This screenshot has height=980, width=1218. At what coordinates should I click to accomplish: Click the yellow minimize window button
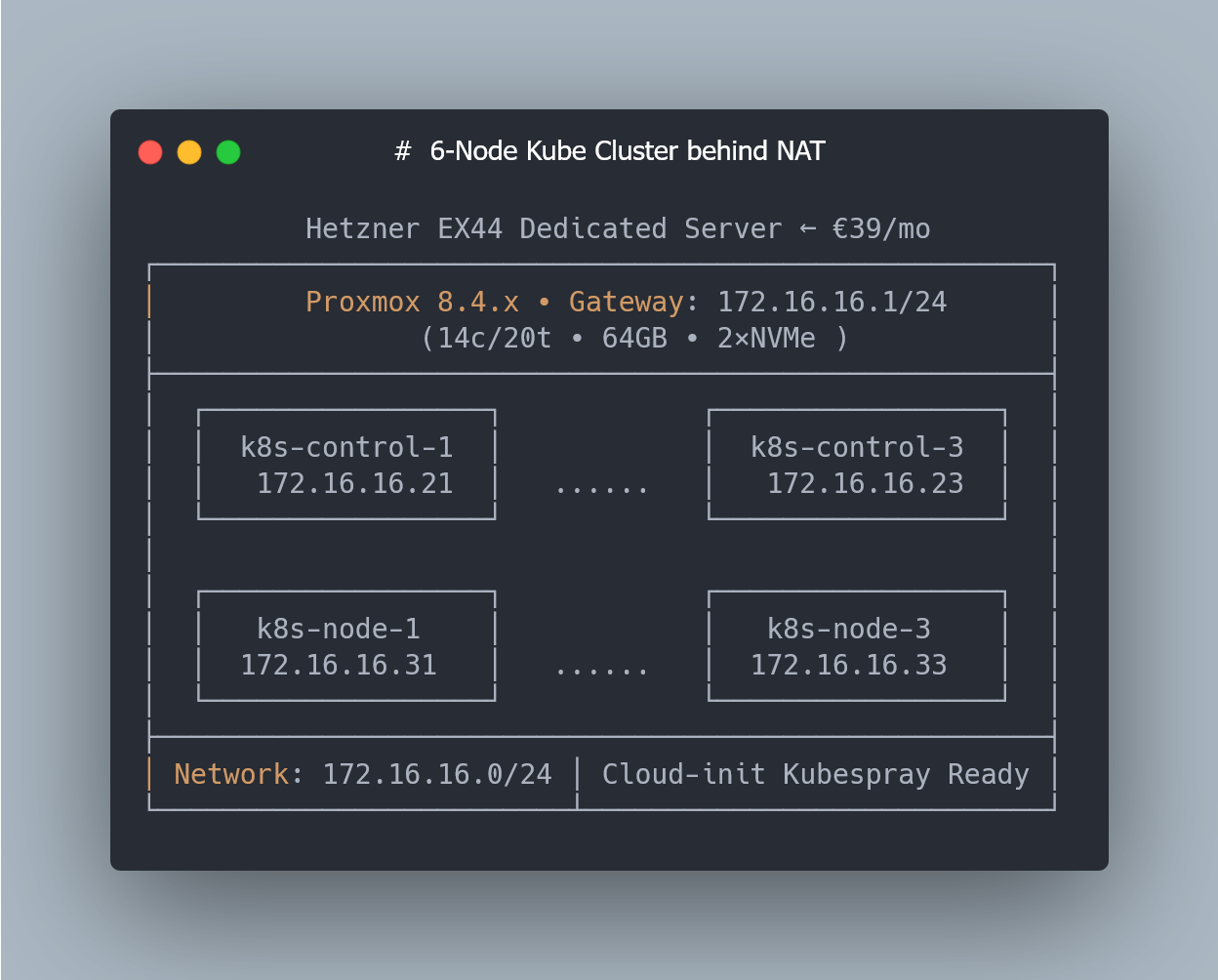tap(189, 152)
